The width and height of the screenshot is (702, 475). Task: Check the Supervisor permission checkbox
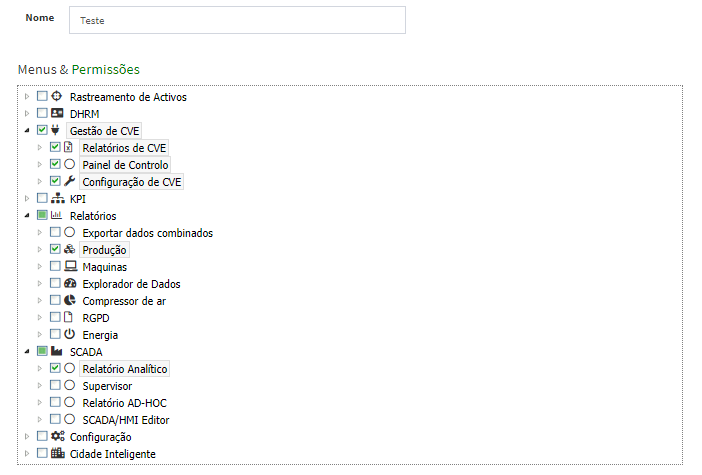pos(55,386)
